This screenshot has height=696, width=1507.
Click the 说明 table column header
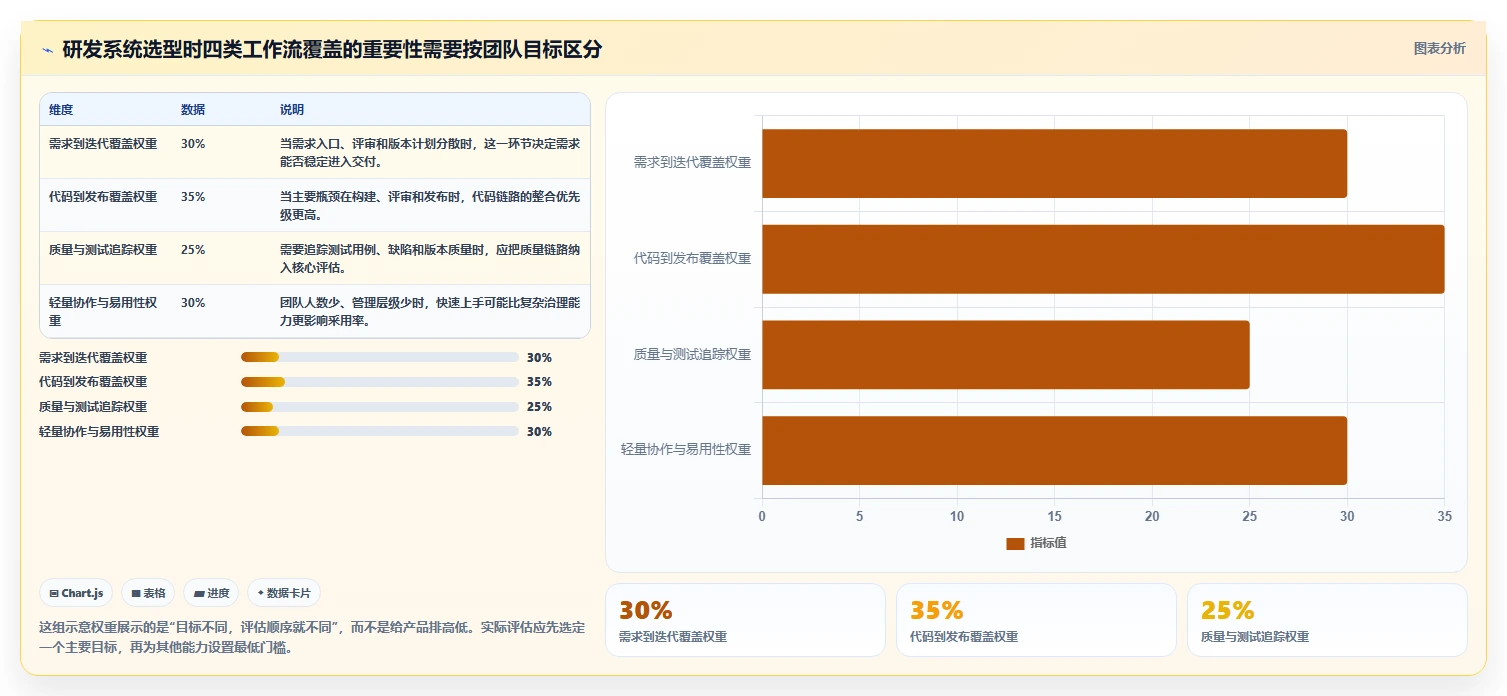tap(292, 109)
